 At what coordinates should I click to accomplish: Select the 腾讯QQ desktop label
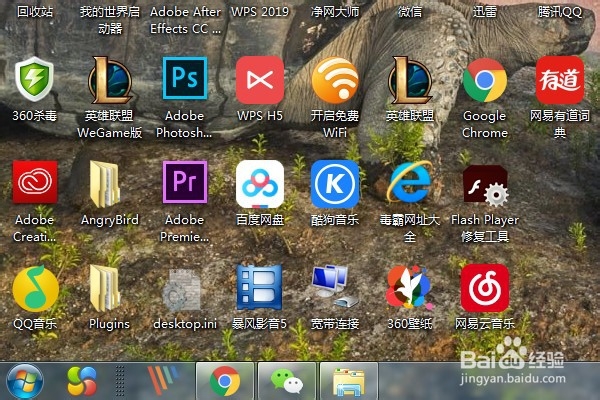(560, 11)
